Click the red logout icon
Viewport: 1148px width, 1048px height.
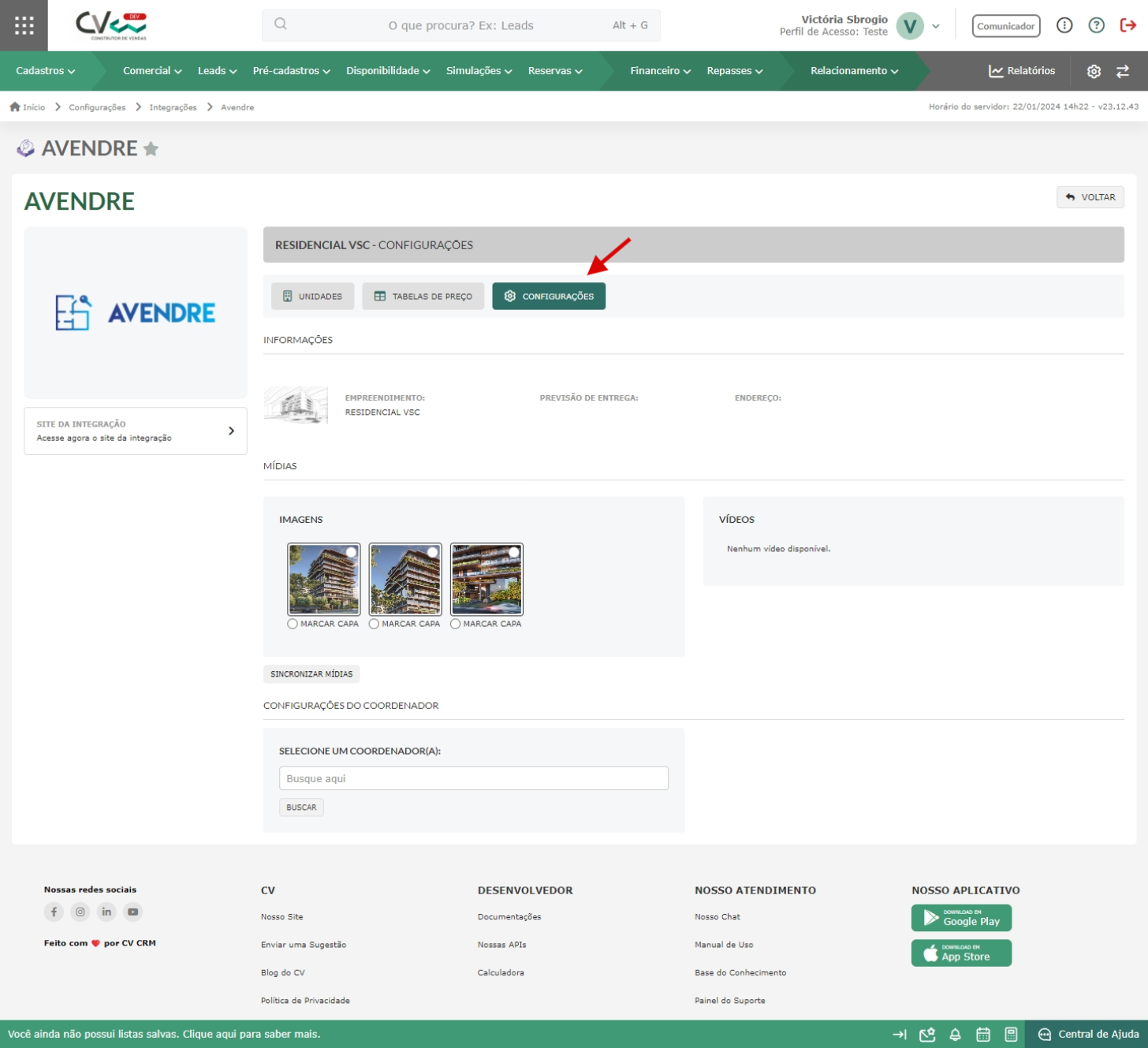pyautogui.click(x=1127, y=25)
